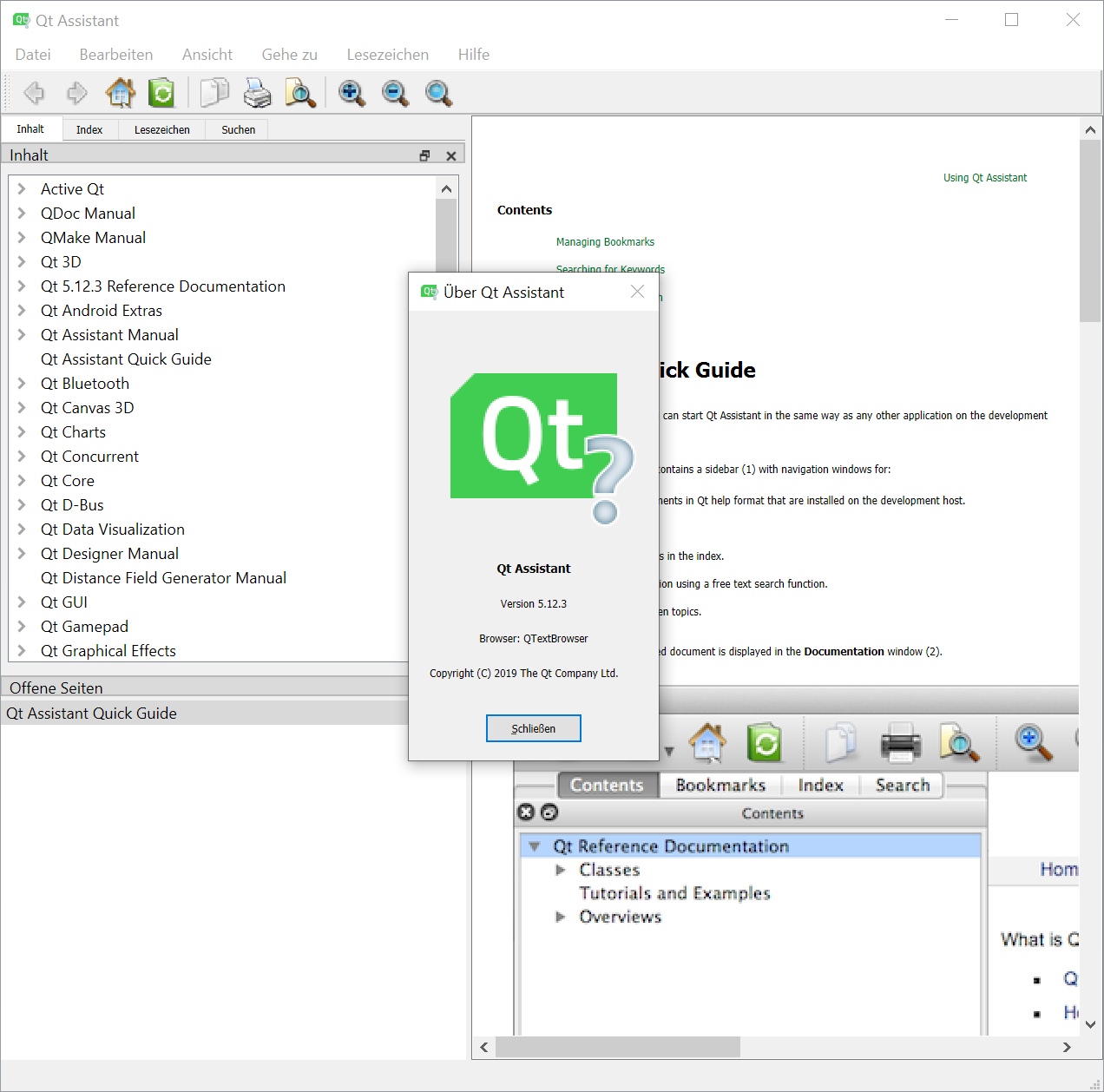Undock the Inhalt panel with float icon
This screenshot has width=1104, height=1092.
(x=424, y=155)
